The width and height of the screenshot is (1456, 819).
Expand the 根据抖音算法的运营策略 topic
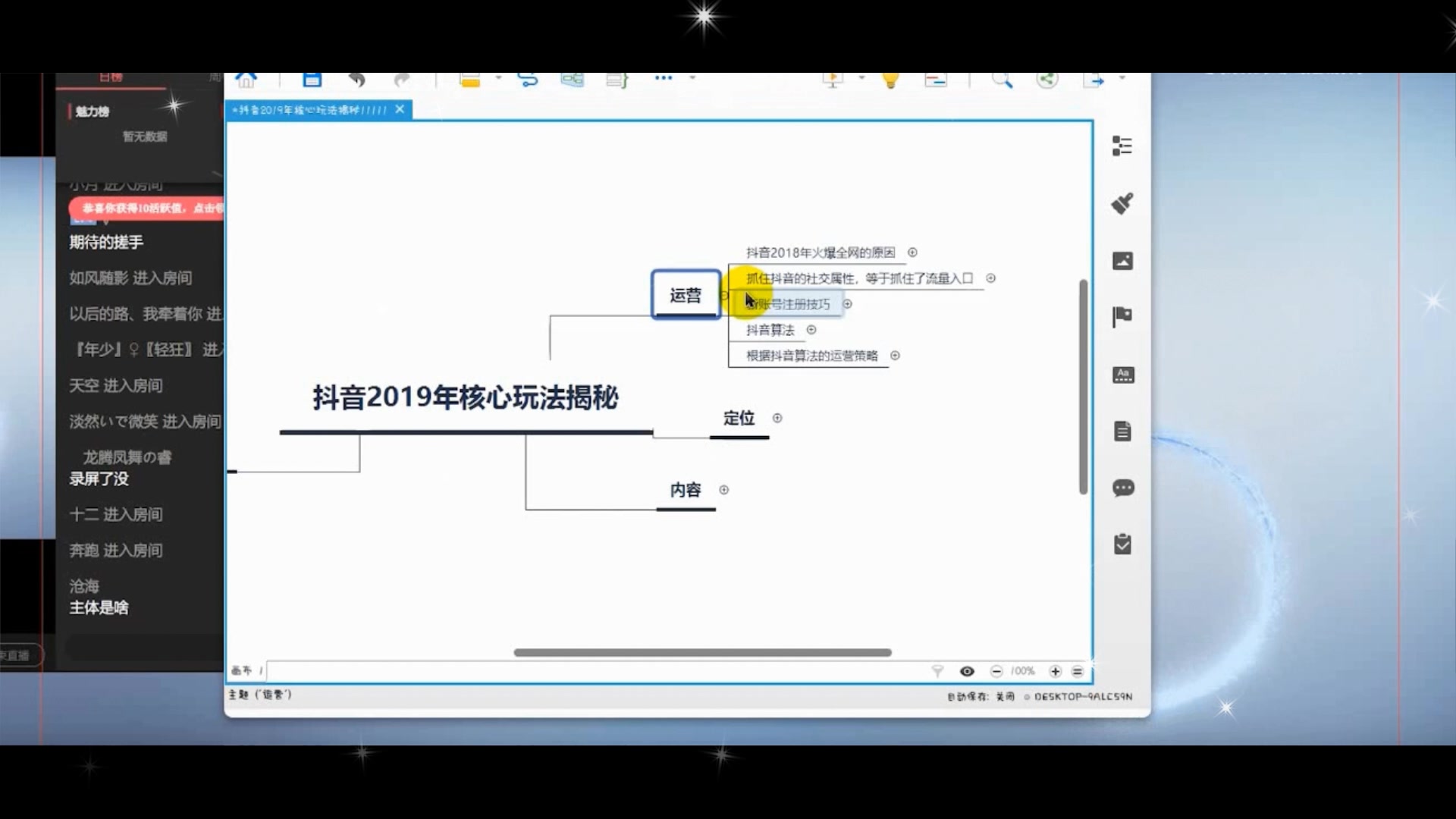[x=895, y=356]
